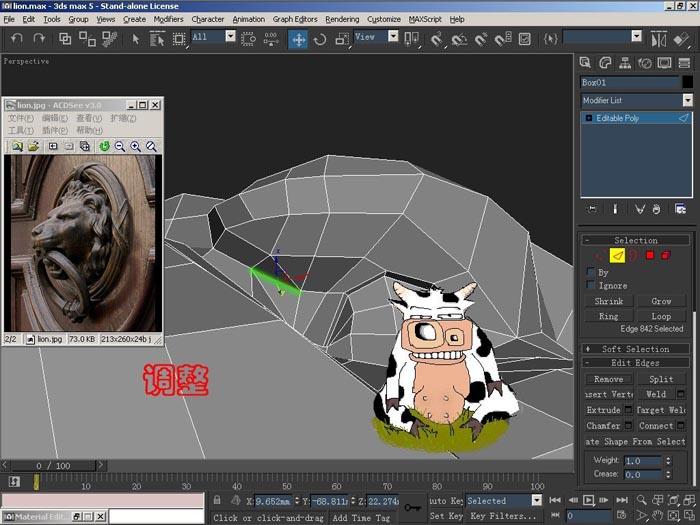Open the Graph Editors menu
Screen dimensions: 700x525
(x=295, y=19)
